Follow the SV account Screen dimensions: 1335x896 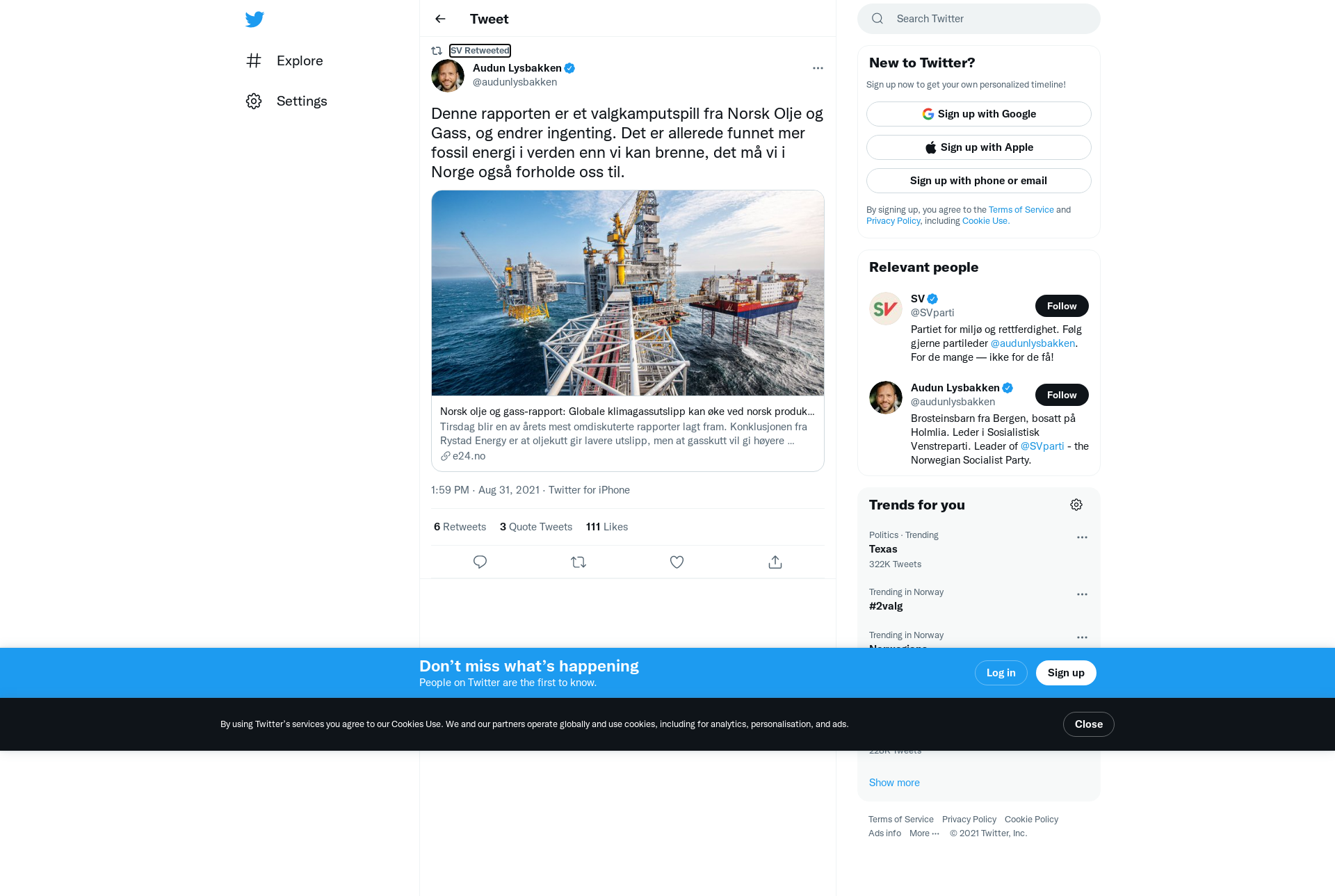pos(1062,306)
